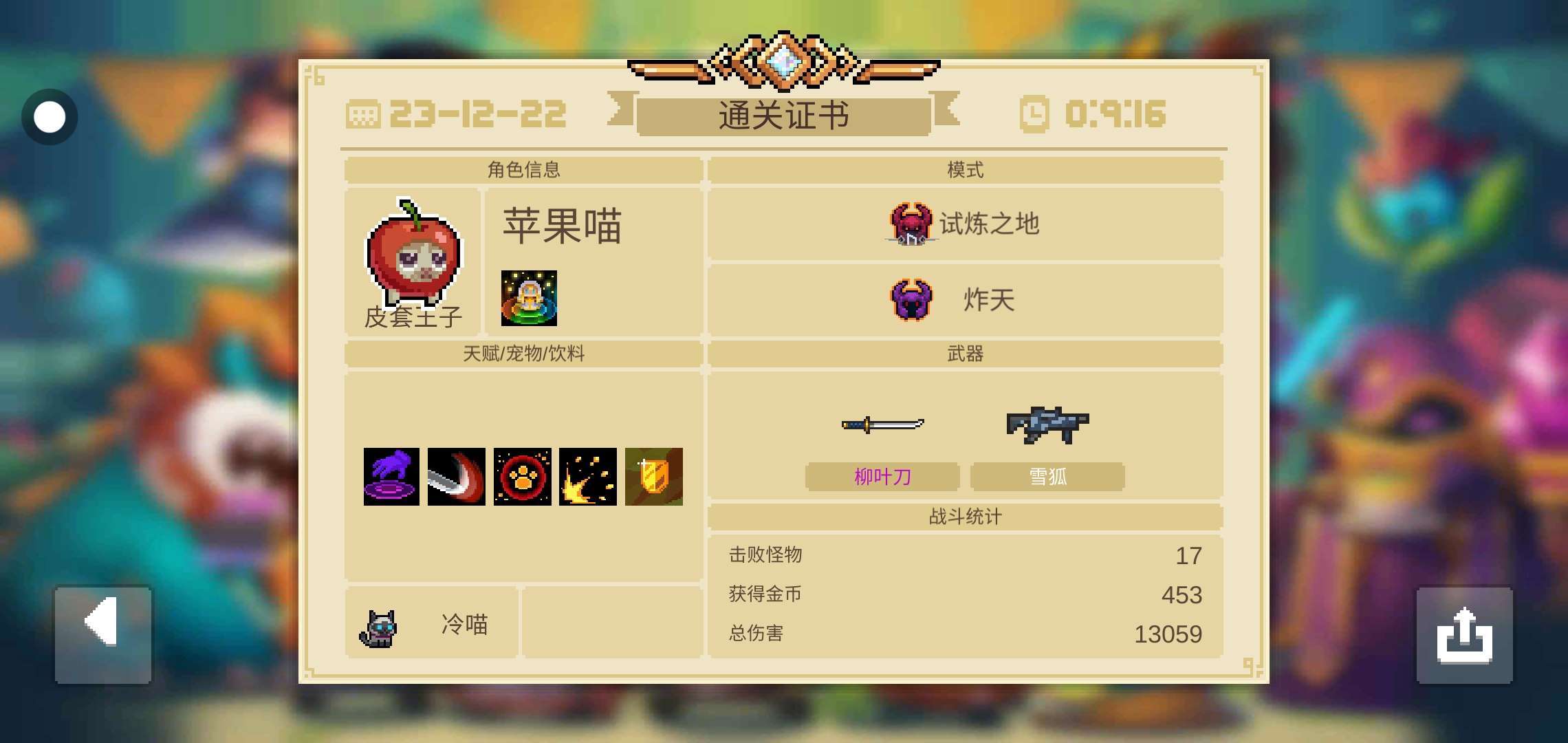Screen dimensions: 1568x743
Task: Tap the red blade slash talent icon
Action: tap(457, 477)
